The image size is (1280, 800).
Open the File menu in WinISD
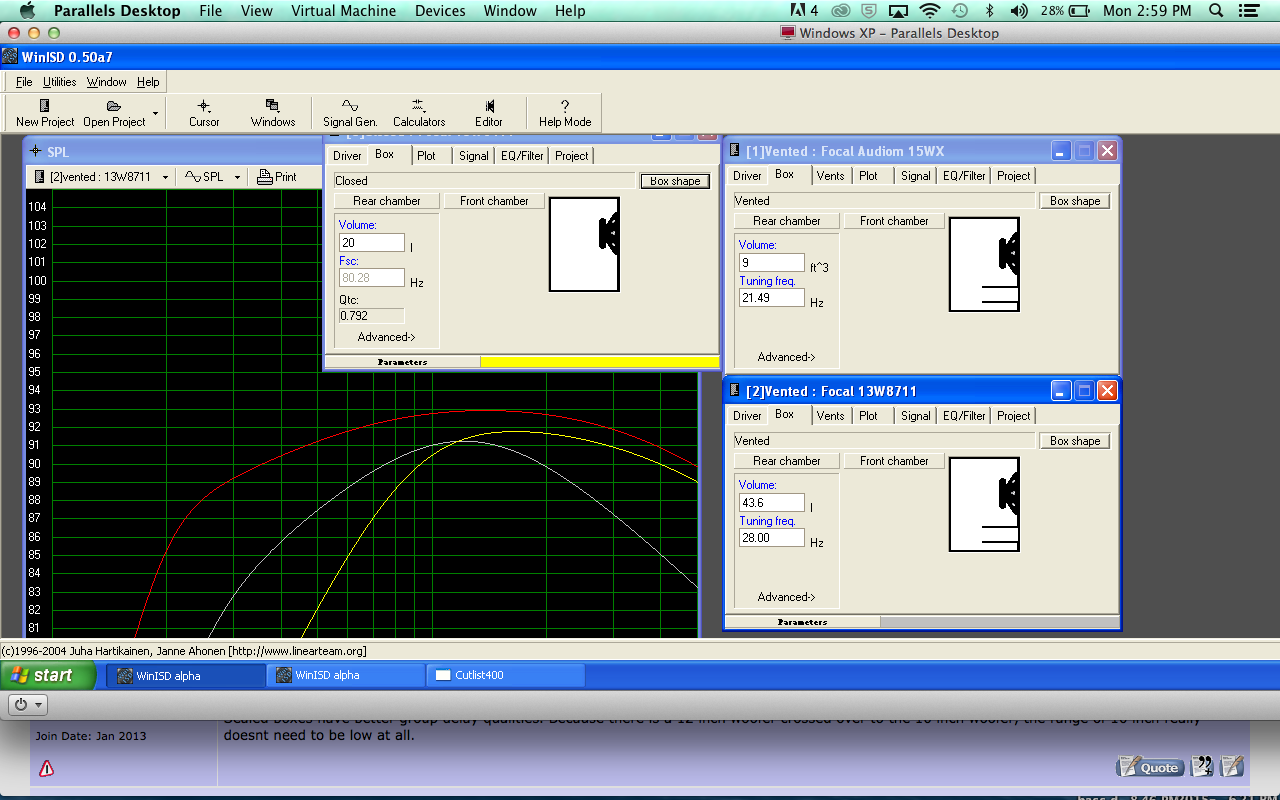coord(24,82)
